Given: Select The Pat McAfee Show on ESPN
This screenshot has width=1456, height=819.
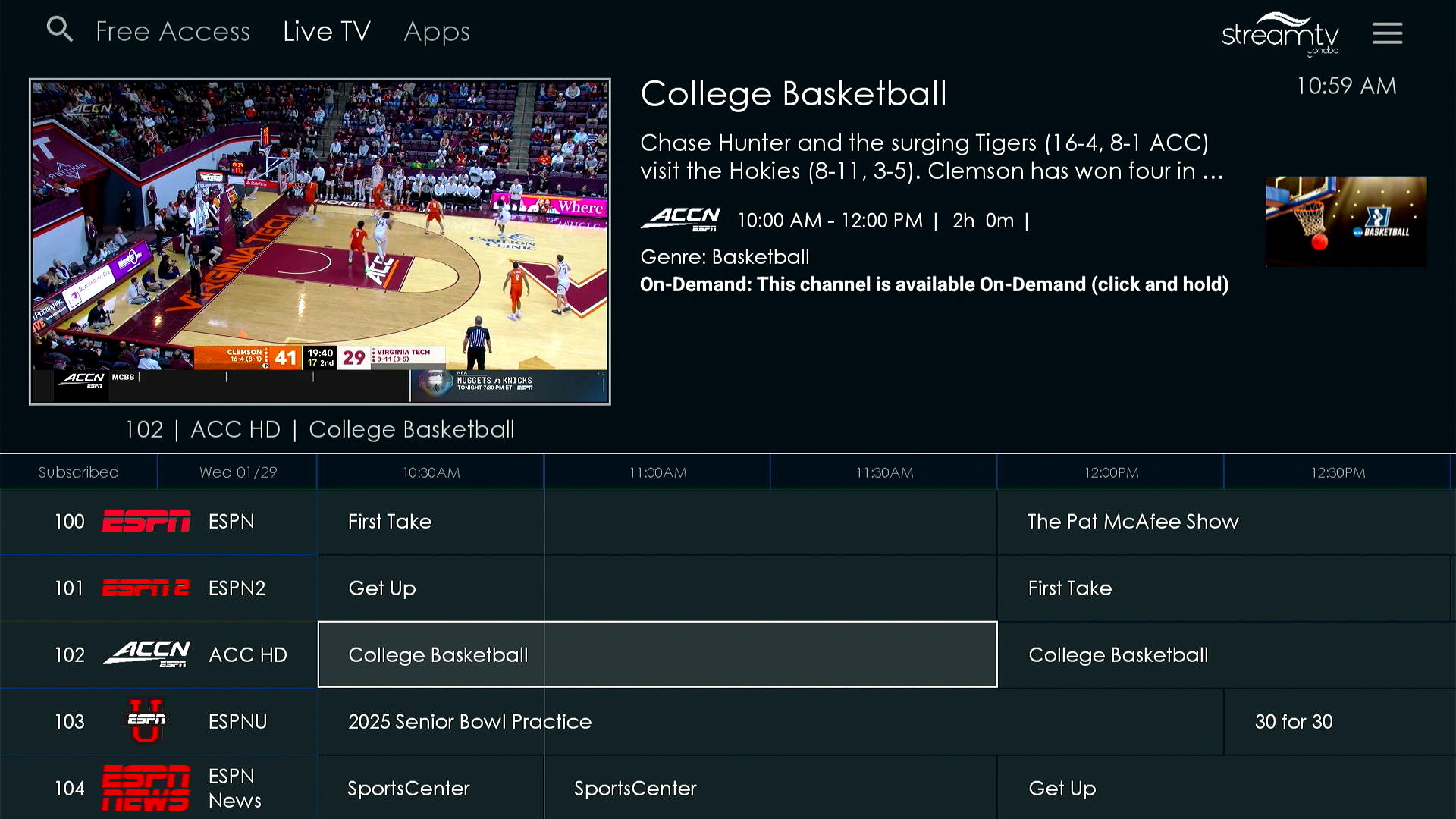Looking at the screenshot, I should tap(1226, 522).
